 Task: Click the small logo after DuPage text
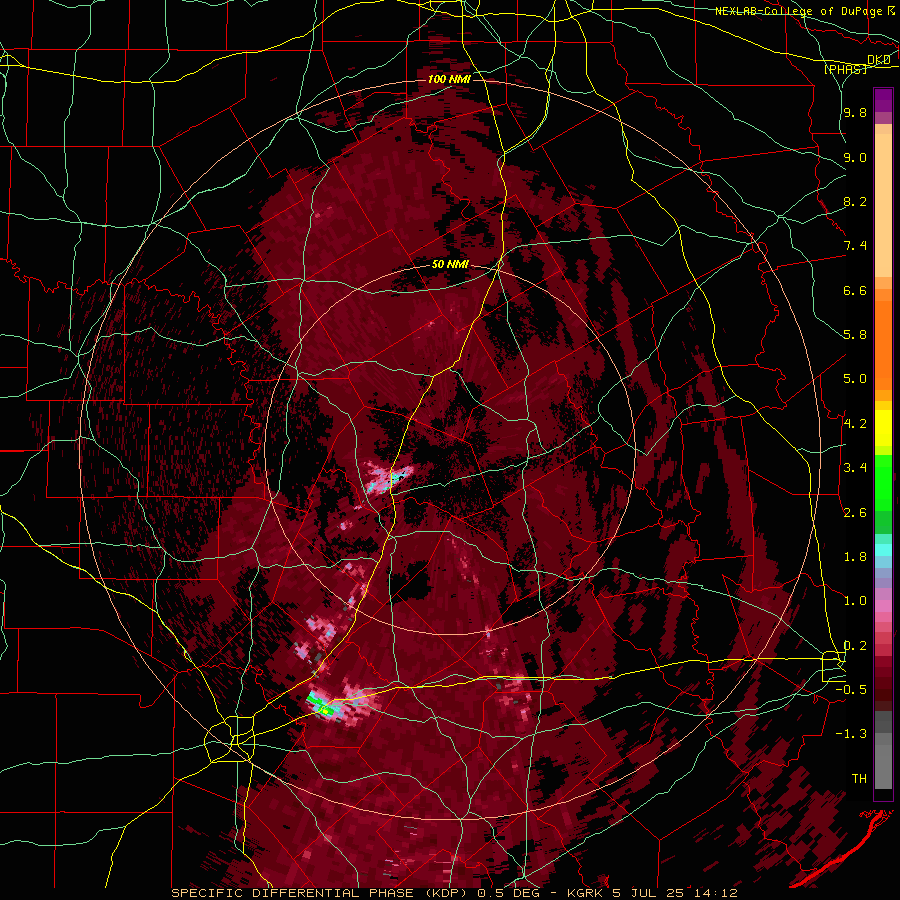coord(890,11)
